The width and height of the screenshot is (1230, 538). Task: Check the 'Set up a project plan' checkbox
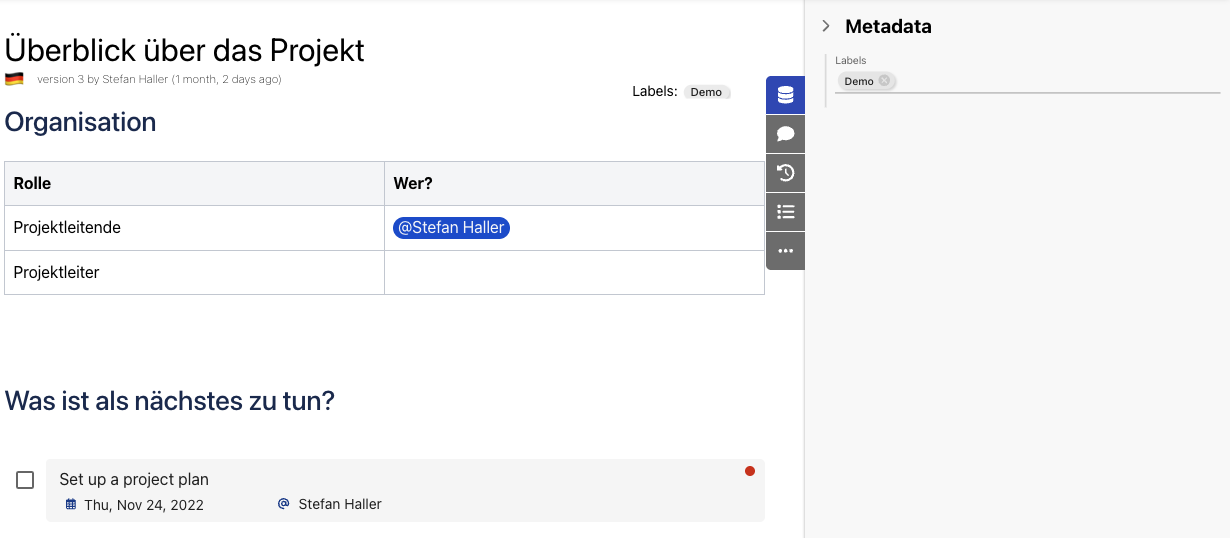click(25, 480)
